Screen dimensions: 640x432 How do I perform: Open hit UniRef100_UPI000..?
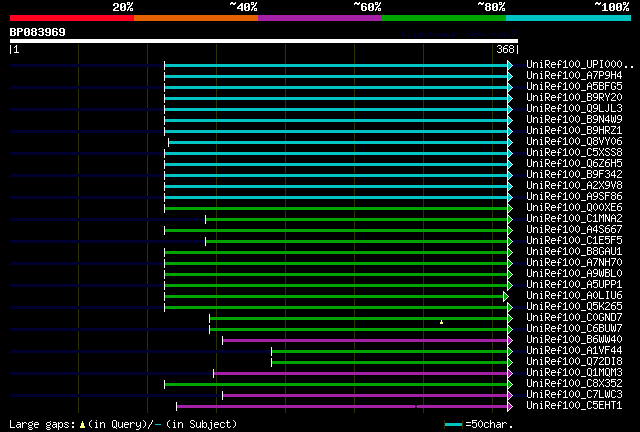click(x=580, y=65)
